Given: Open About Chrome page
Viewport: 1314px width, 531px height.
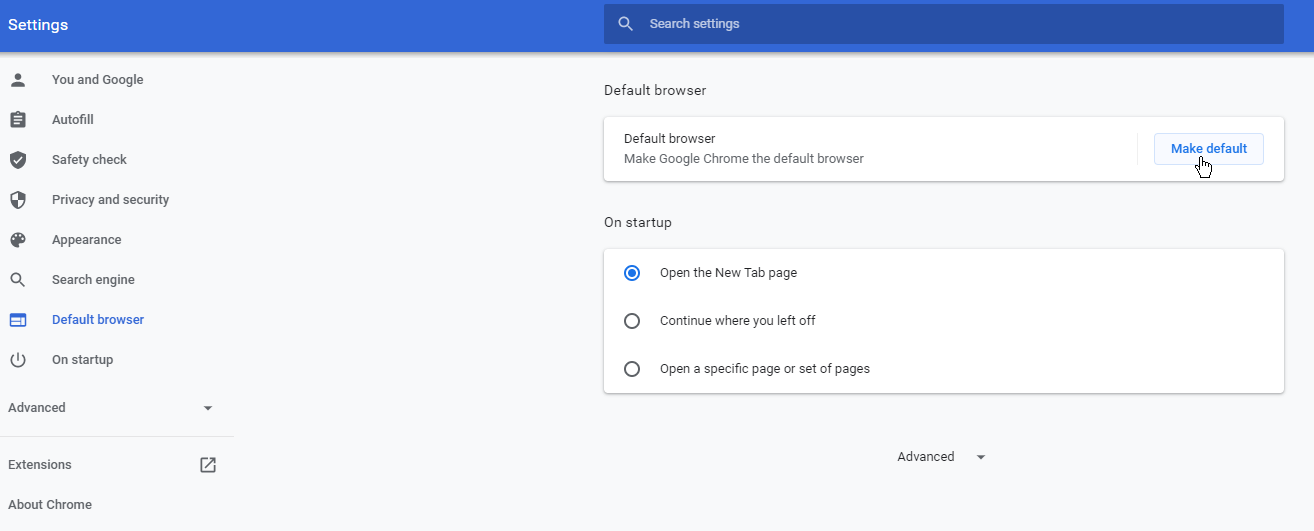Looking at the screenshot, I should [x=50, y=505].
